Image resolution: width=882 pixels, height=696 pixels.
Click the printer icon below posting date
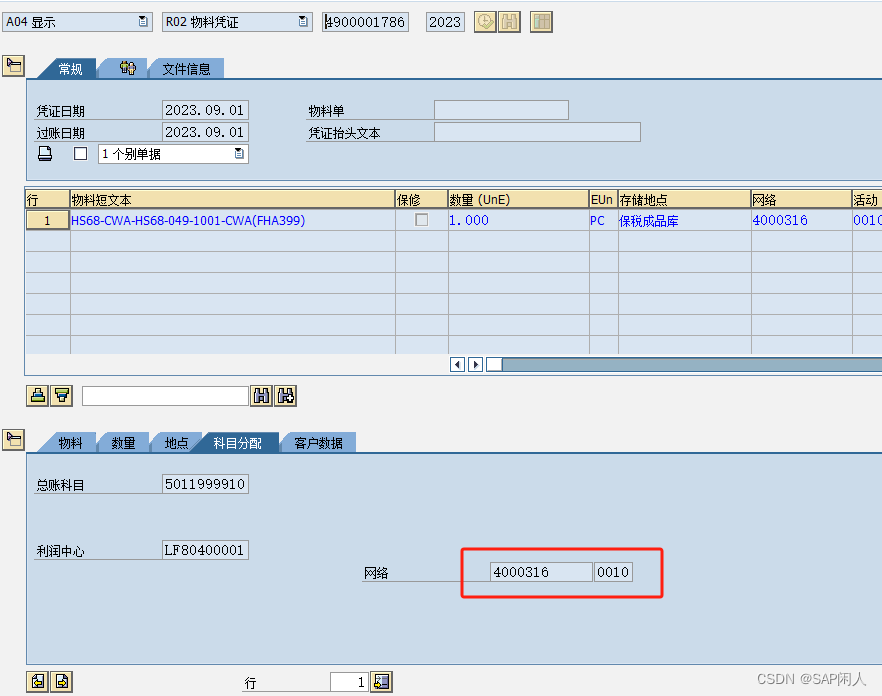[x=45, y=154]
